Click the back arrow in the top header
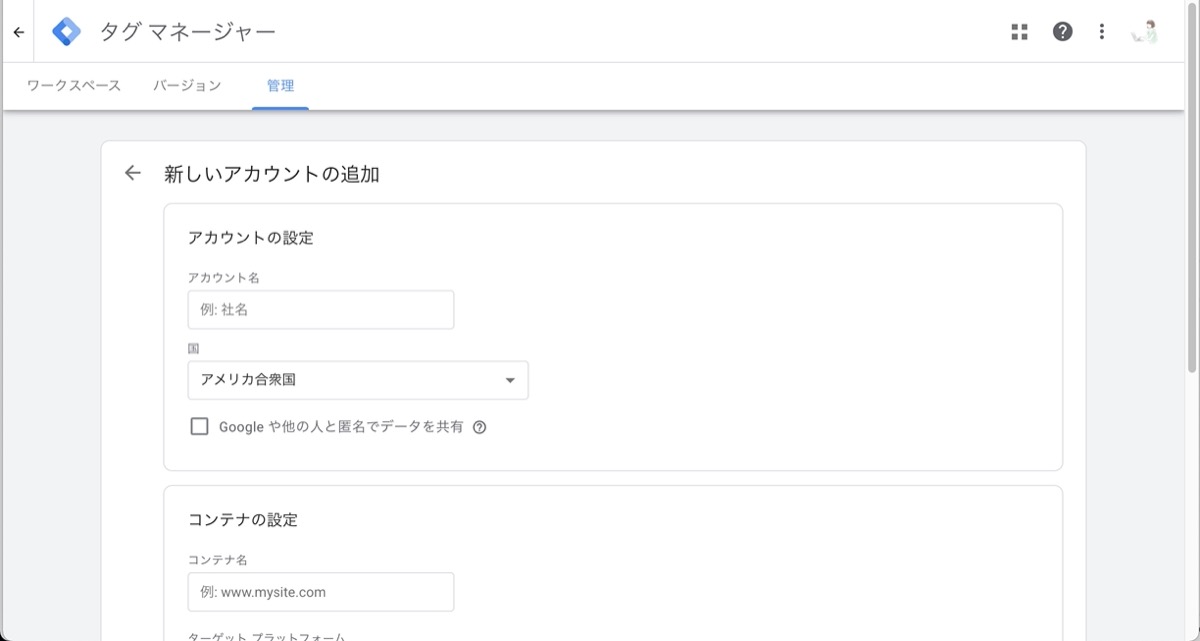 [x=18, y=32]
